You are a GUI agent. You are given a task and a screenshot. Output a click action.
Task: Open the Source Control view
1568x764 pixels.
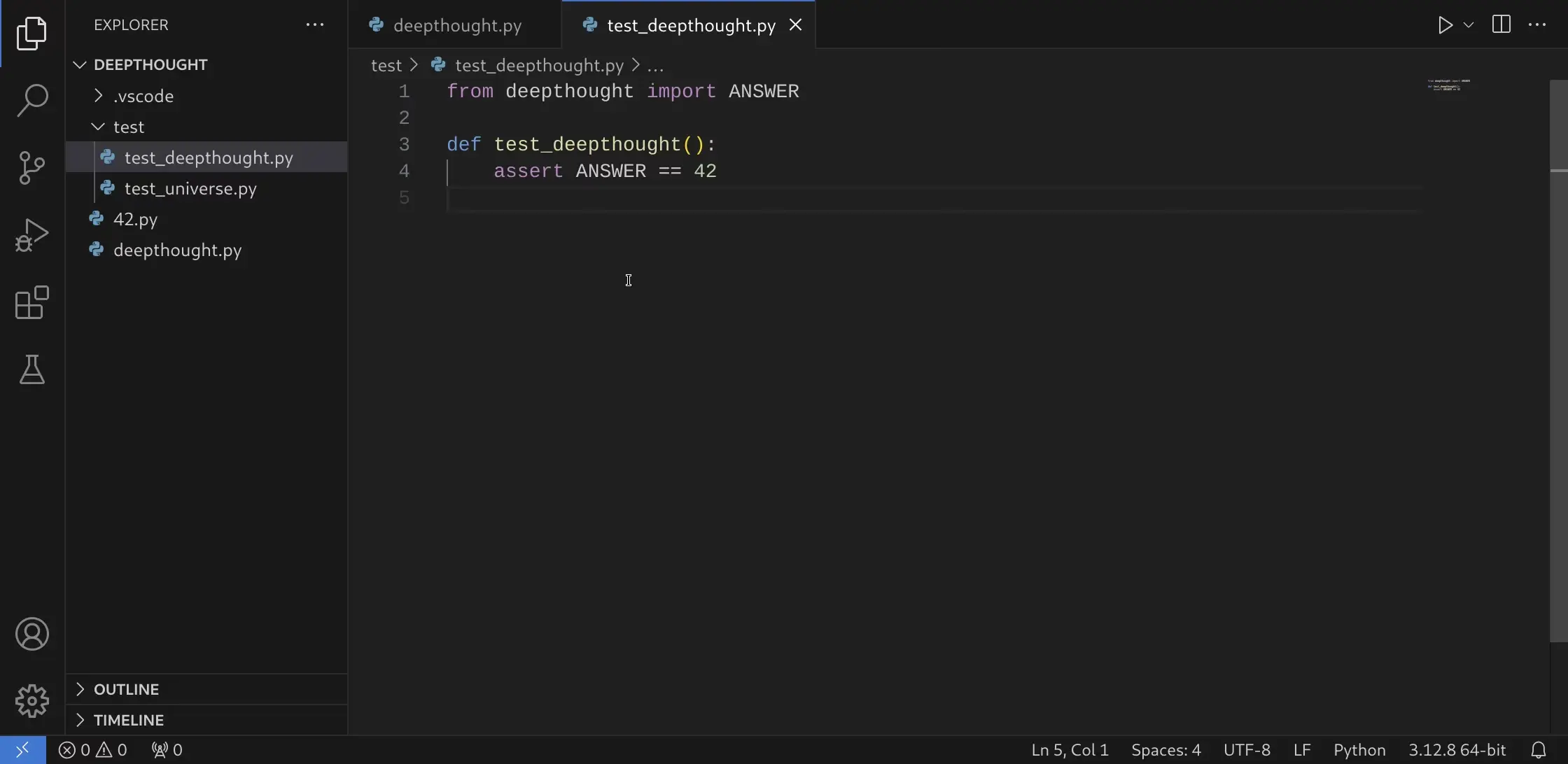coord(32,168)
